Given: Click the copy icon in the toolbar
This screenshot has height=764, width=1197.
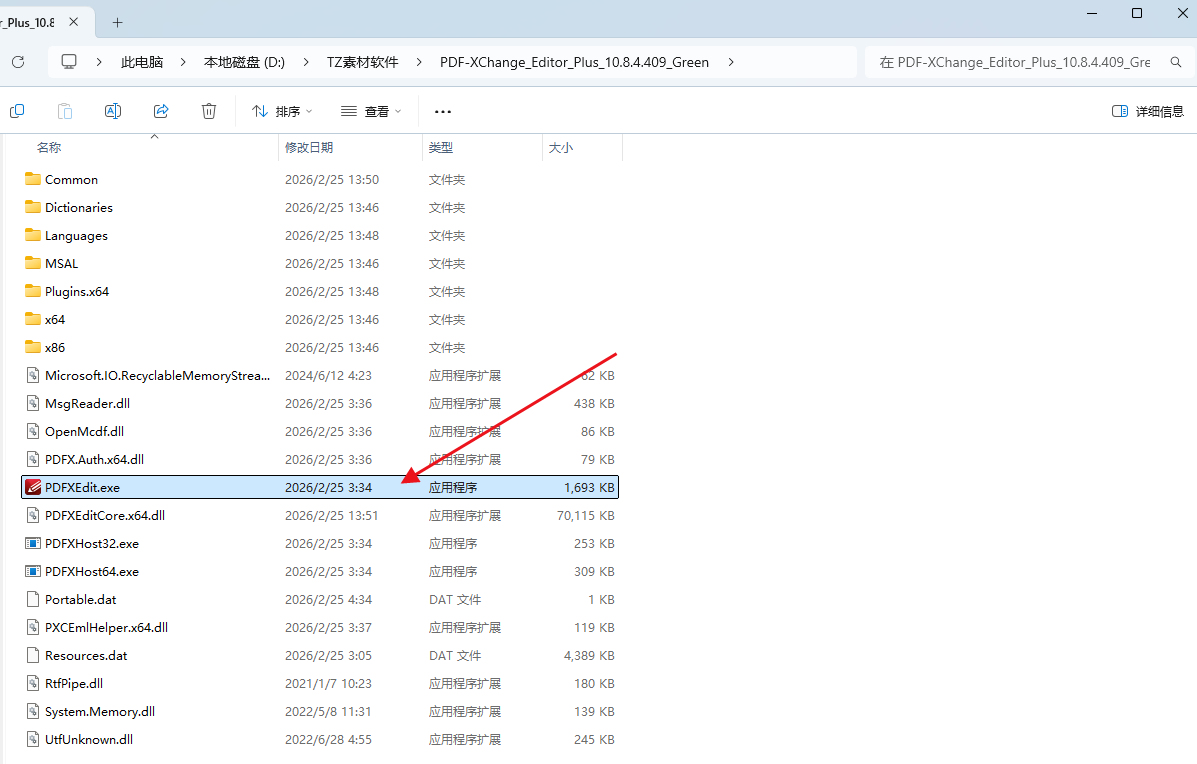Looking at the screenshot, I should pyautogui.click(x=17, y=111).
